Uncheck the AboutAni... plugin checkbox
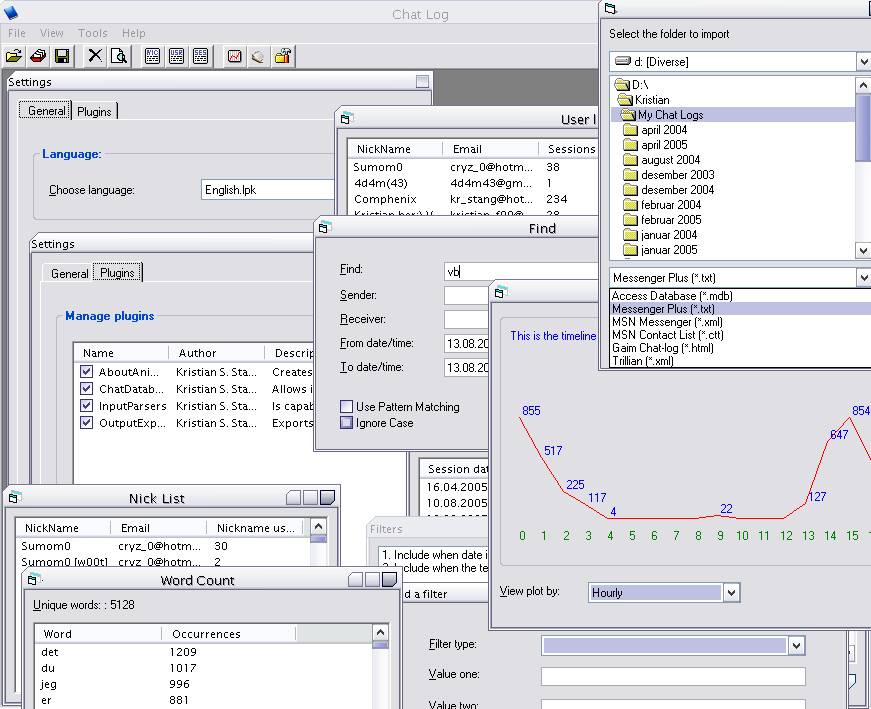Viewport: 871px width, 709px height. [87, 372]
